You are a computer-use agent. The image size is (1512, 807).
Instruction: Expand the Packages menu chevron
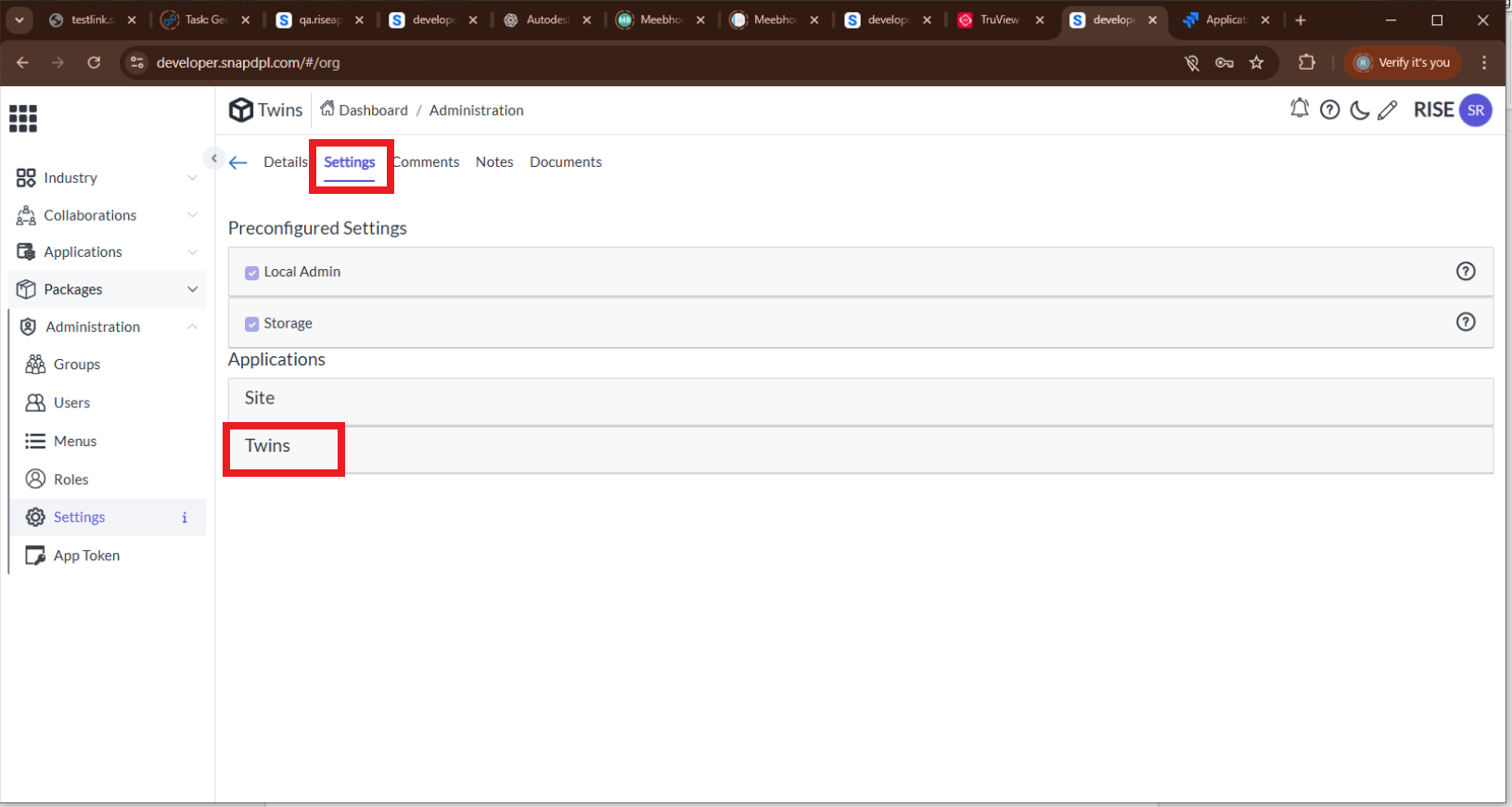192,289
